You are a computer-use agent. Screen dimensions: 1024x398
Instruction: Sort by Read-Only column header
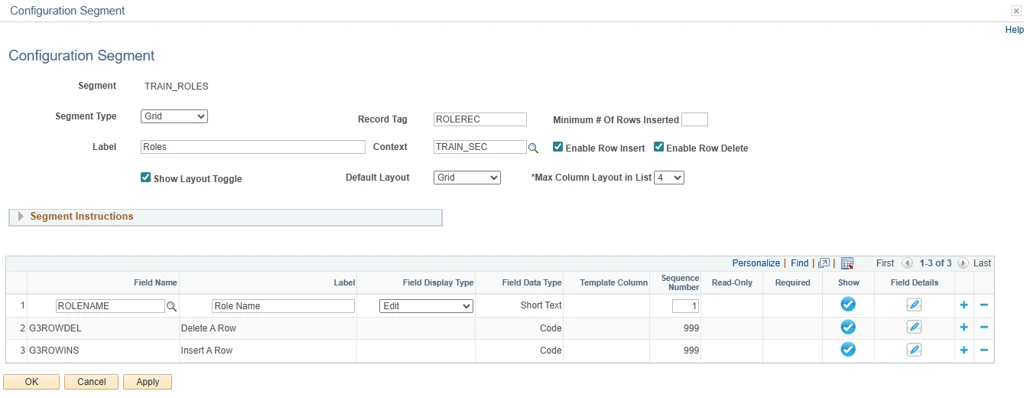732,283
